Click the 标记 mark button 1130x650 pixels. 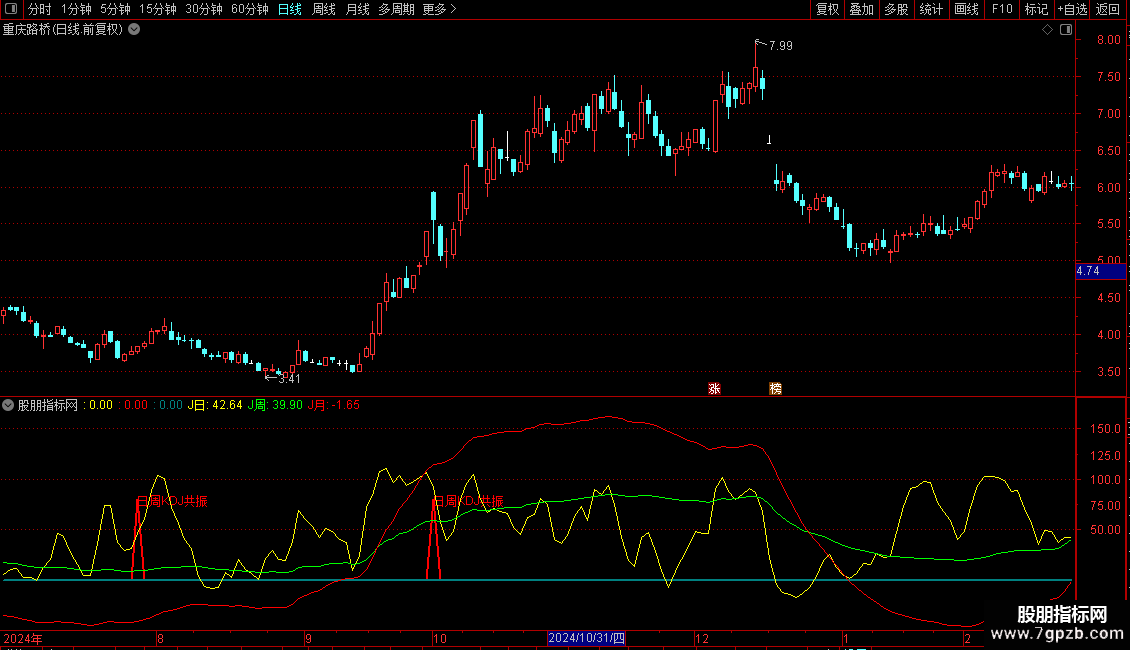[1036, 9]
